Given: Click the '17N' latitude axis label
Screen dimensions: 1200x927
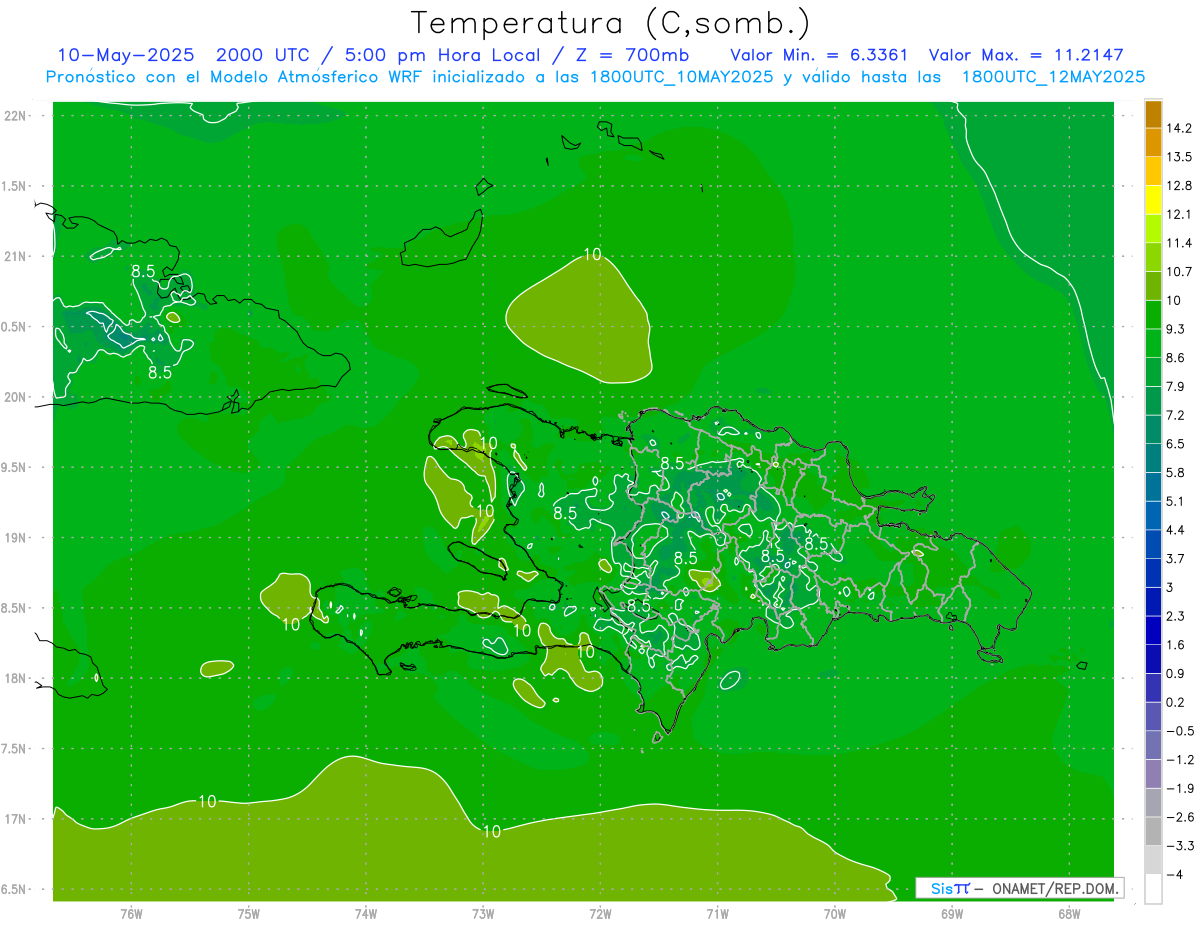Looking at the screenshot, I should pyautogui.click(x=15, y=820).
